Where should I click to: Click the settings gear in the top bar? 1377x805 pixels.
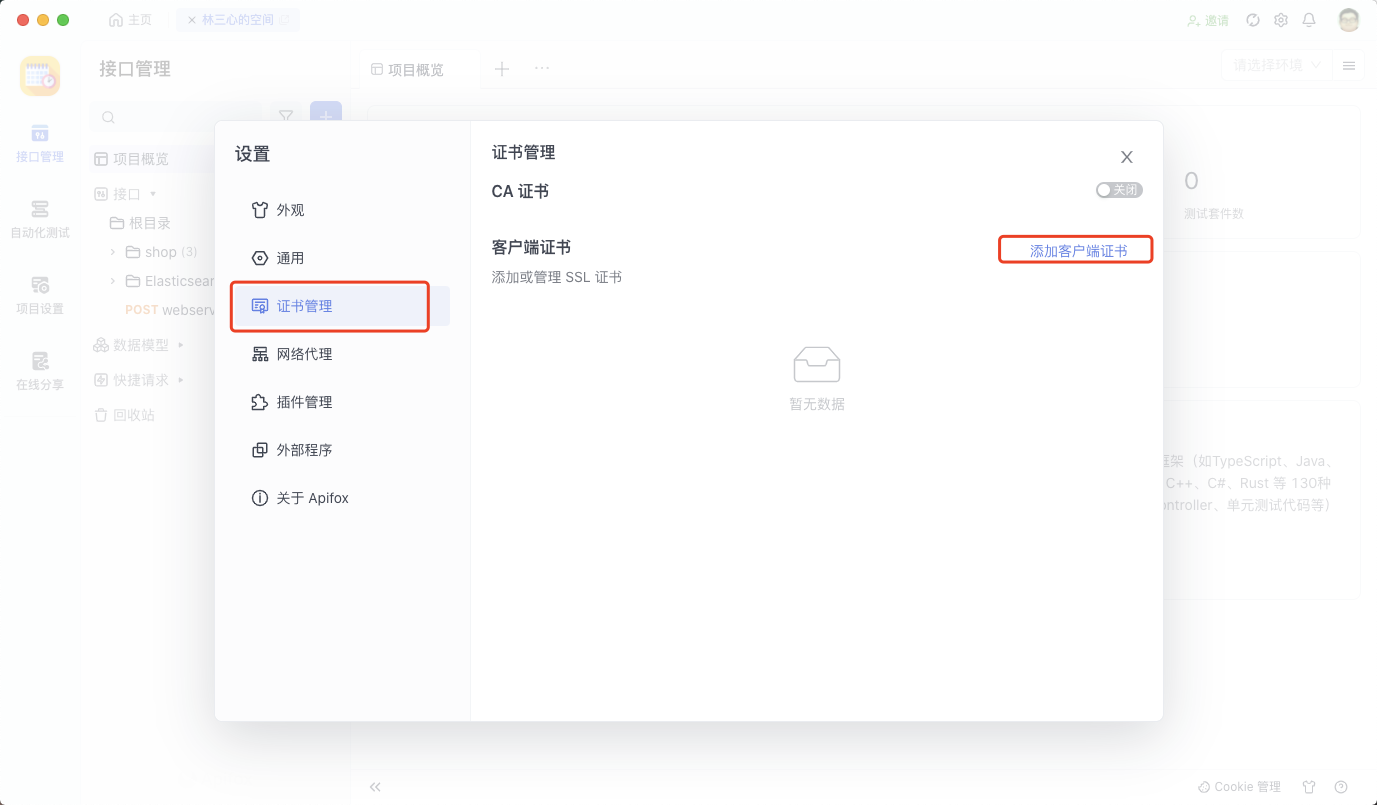click(x=1281, y=19)
